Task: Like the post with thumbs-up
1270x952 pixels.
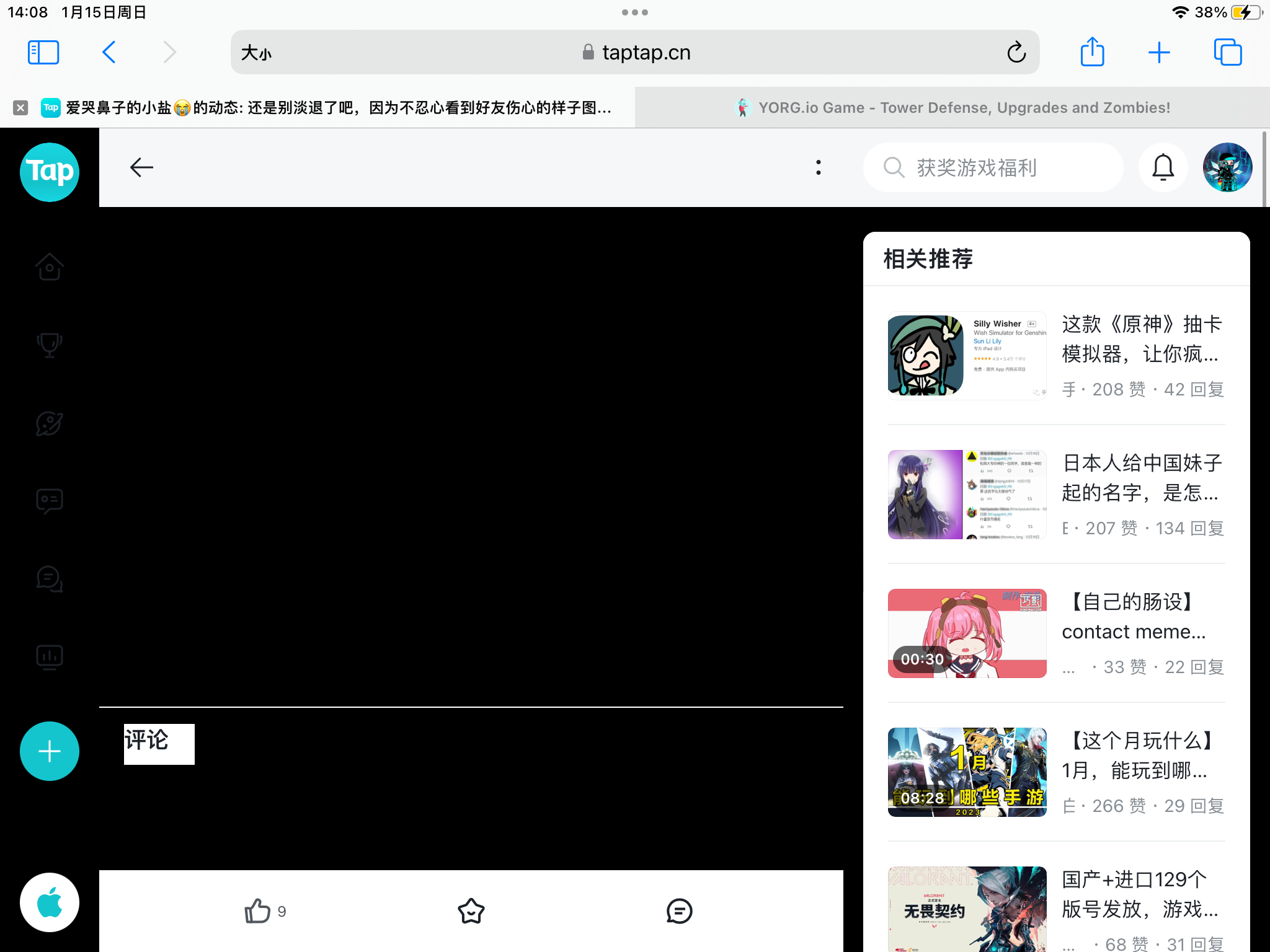Action: 265,911
